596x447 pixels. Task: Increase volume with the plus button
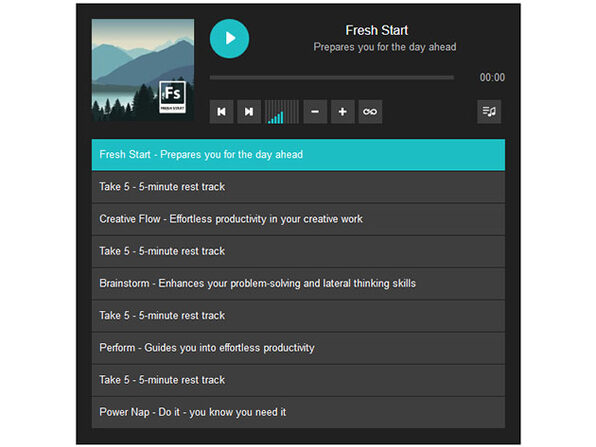(342, 112)
